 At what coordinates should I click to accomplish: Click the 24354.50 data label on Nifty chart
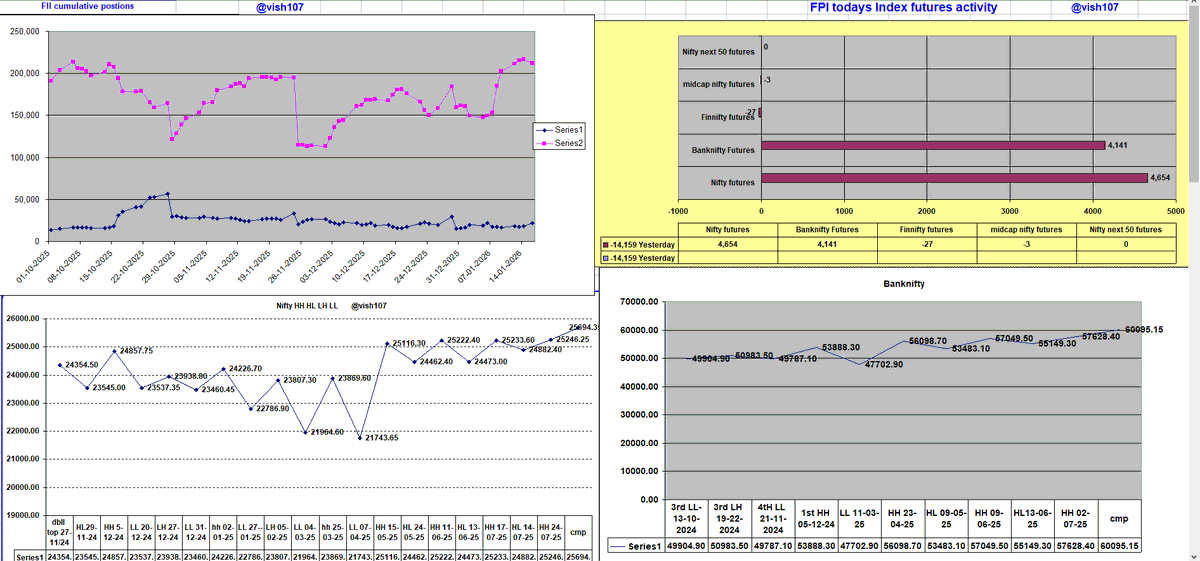(82, 365)
